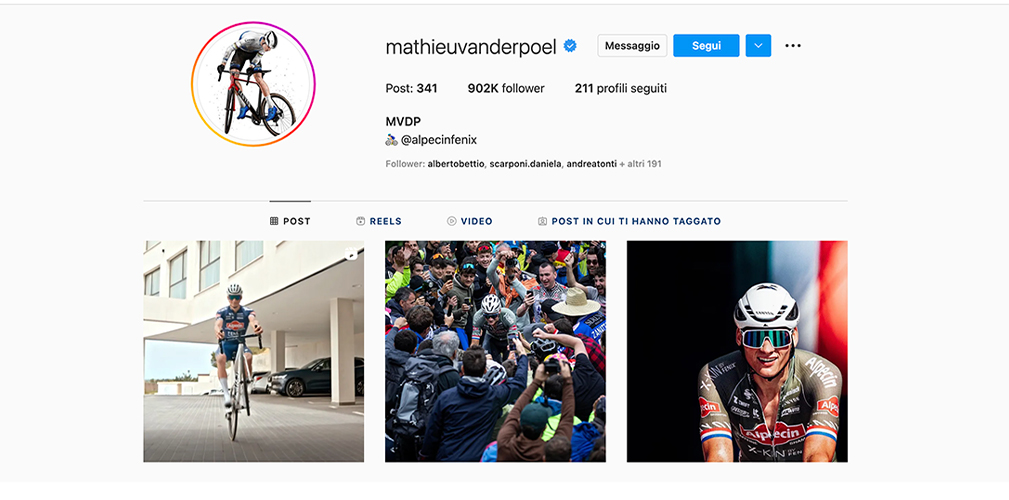This screenshot has width=1009, height=500.
Task: Click the grid icon beside POST
Action: [274, 221]
